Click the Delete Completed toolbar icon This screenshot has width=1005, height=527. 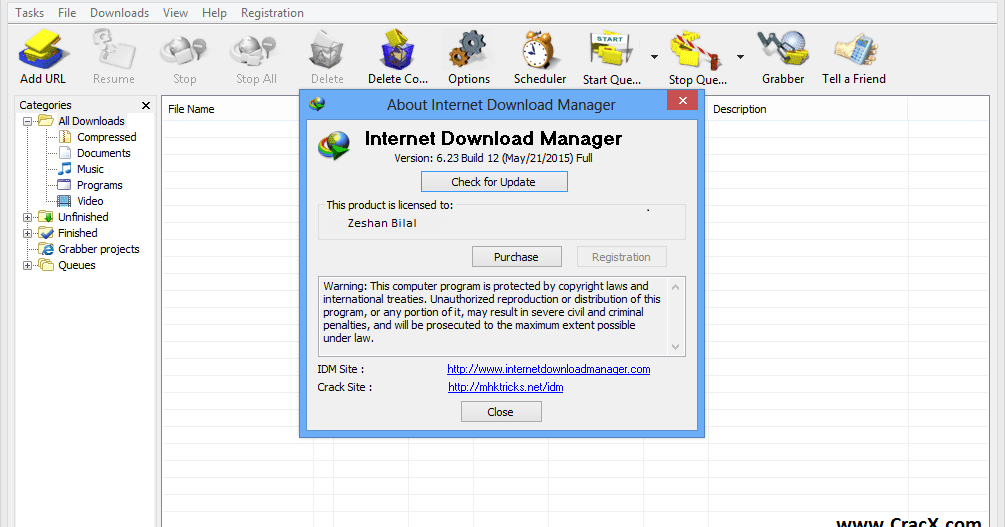[397, 49]
